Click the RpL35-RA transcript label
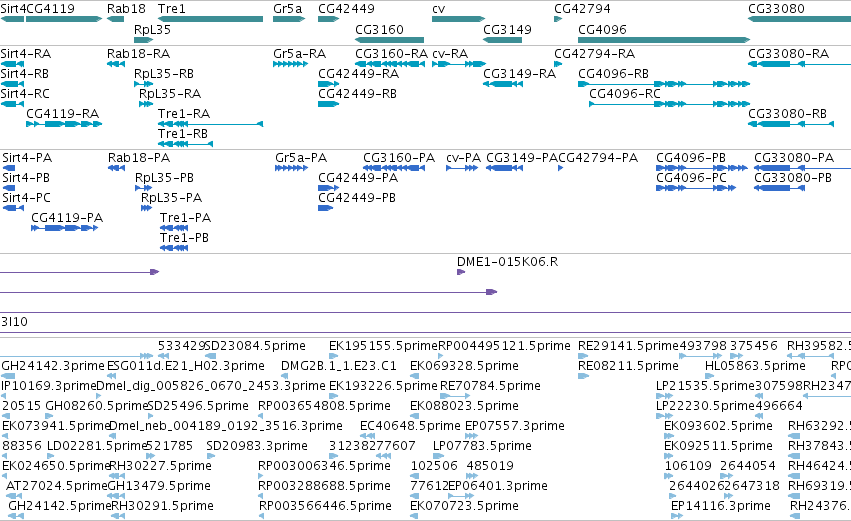Image resolution: width=851 pixels, height=521 pixels. 170,94
